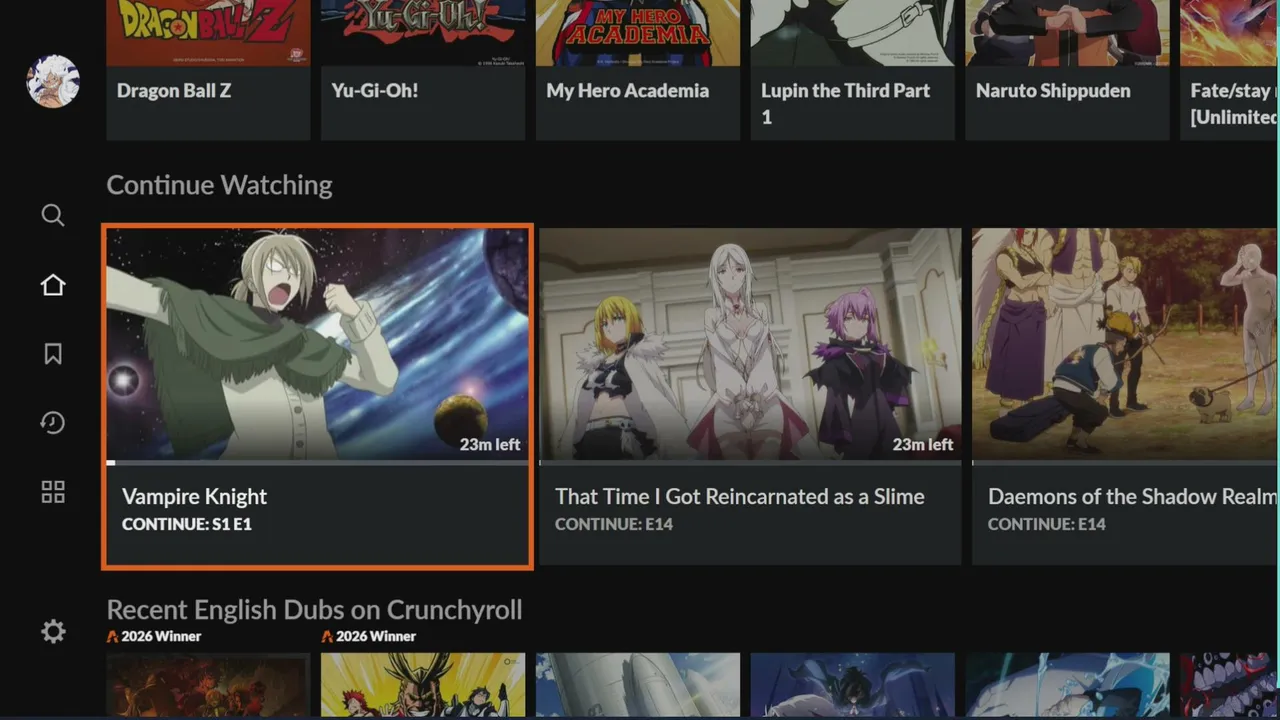Screen dimensions: 1280x720
Task: Click "23m left" on the Vampire Knight card
Action: 490,444
